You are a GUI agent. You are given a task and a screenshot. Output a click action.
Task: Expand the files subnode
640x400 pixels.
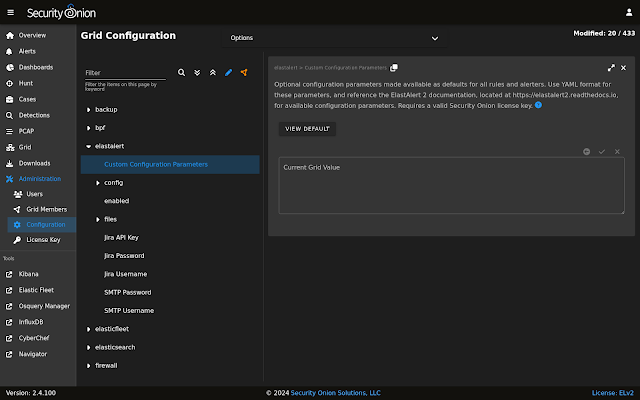(x=98, y=220)
